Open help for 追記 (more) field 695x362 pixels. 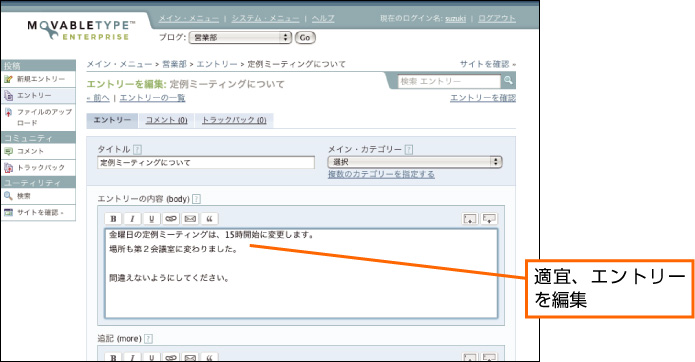(148, 339)
